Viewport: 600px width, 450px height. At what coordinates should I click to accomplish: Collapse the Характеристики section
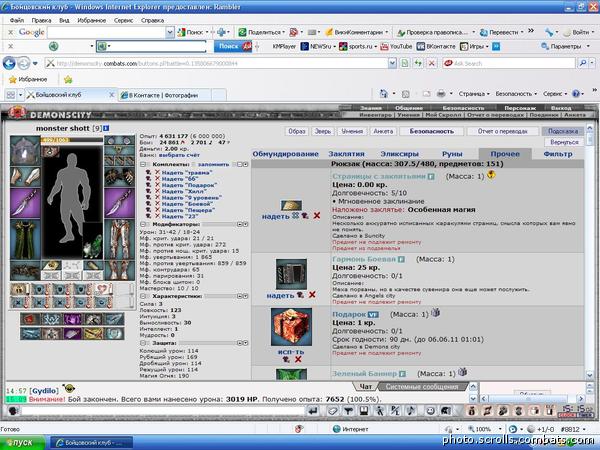(x=143, y=296)
